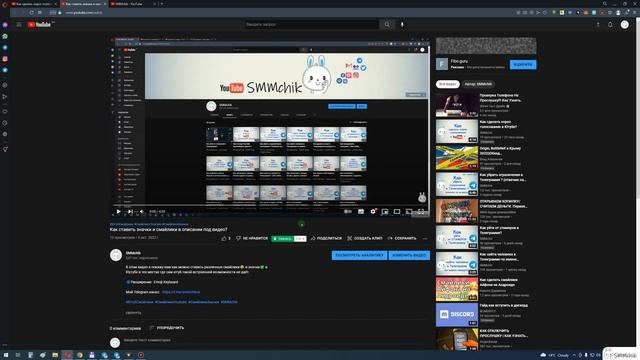This screenshot has height=360, width=640.
Task: Toggle autoplay switch in the video player
Action: point(348,211)
